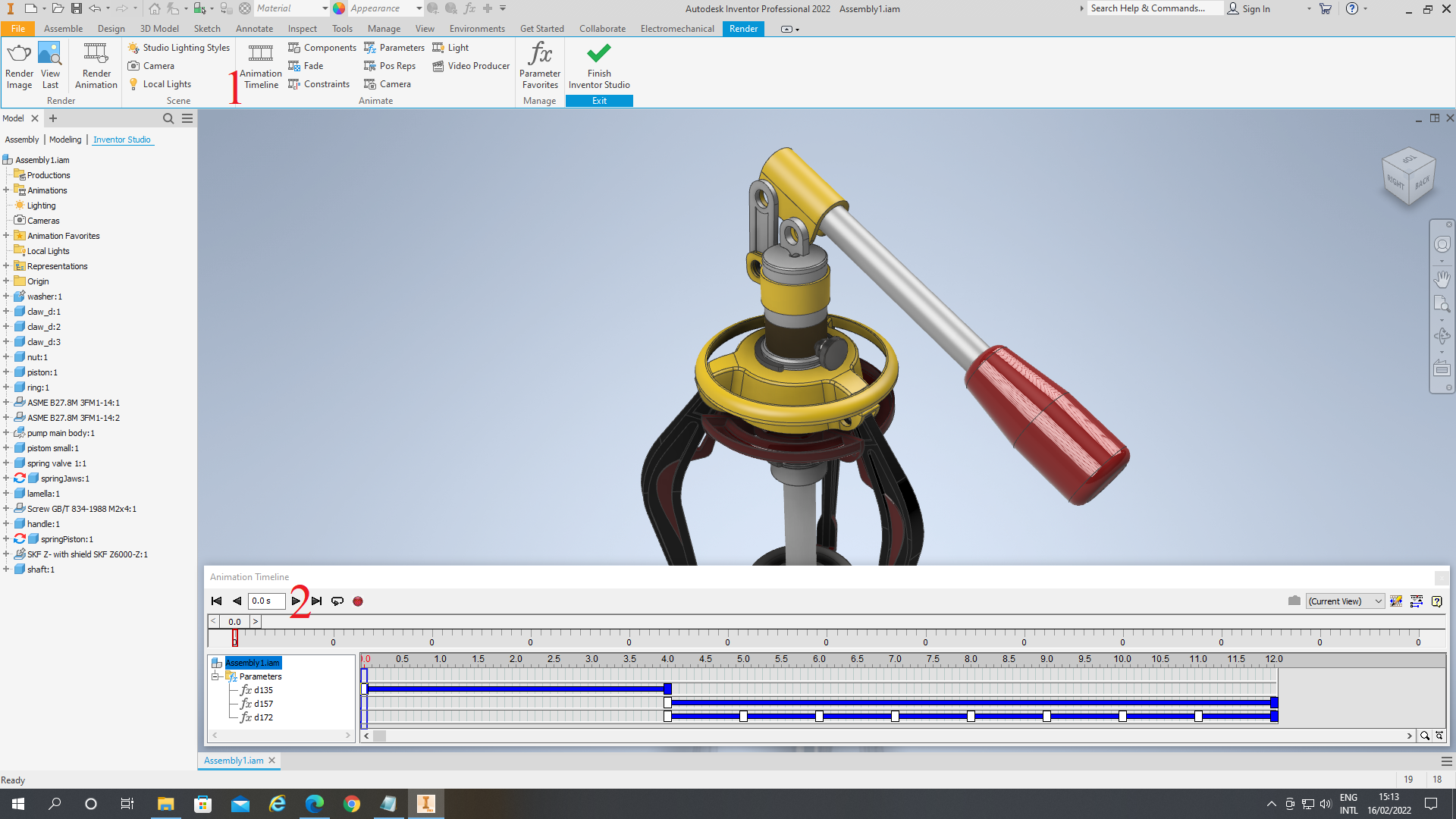Open Parameter Favorites
The width and height of the screenshot is (1456, 819).
[540, 65]
